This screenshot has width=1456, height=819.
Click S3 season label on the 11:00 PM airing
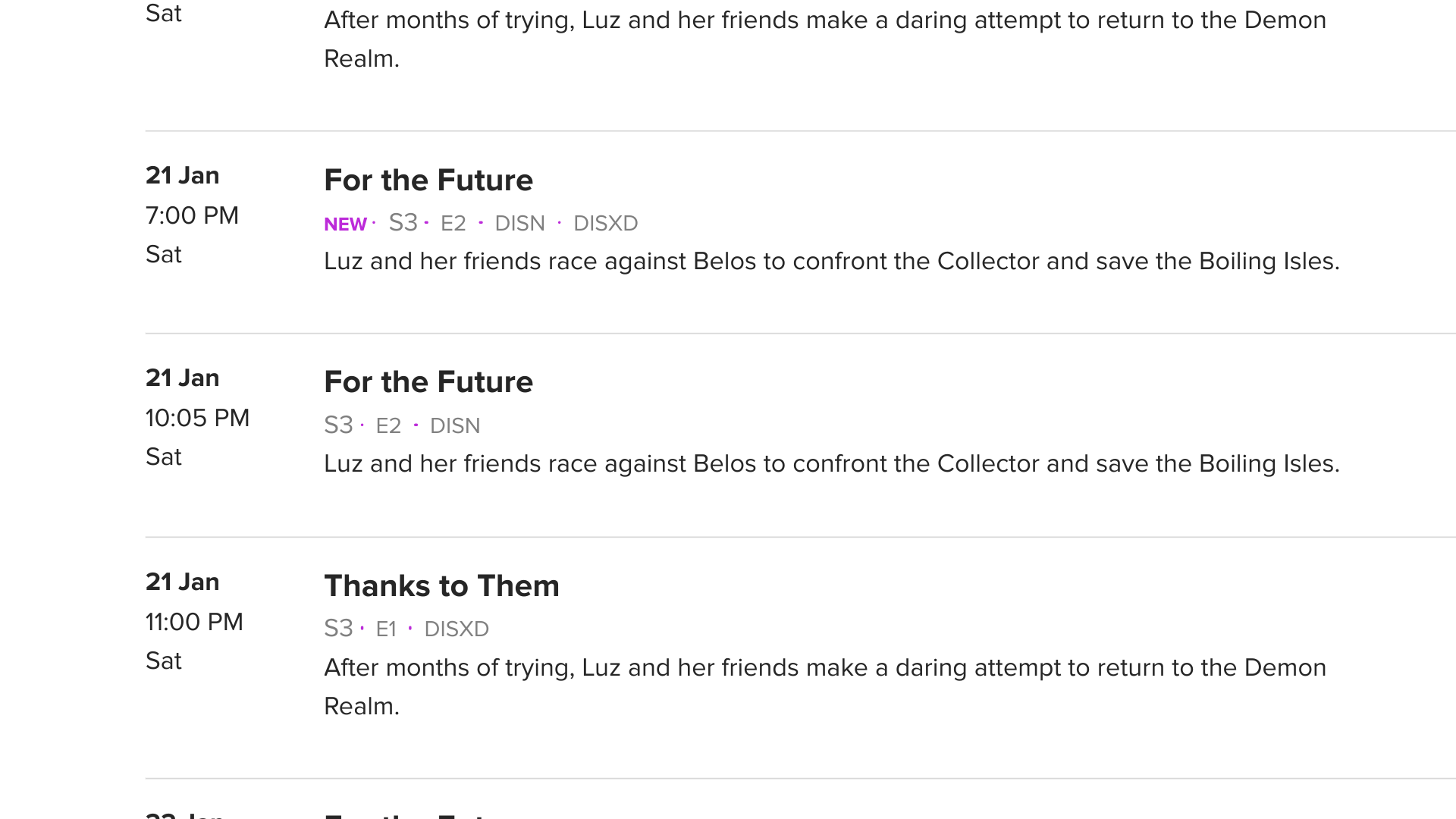point(338,629)
